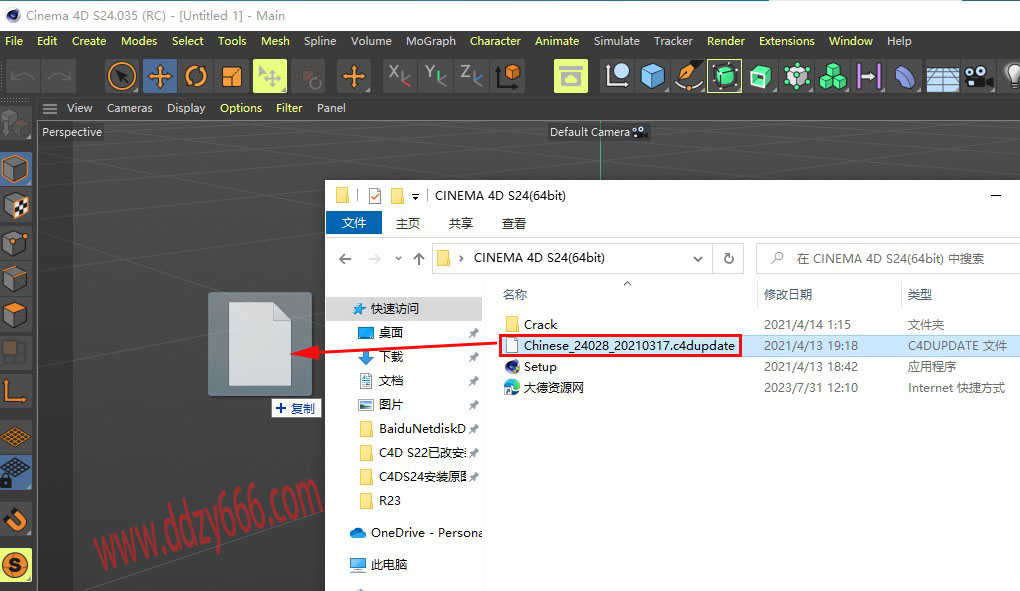
Task: Click the Undo arrow icon
Action: point(23,77)
